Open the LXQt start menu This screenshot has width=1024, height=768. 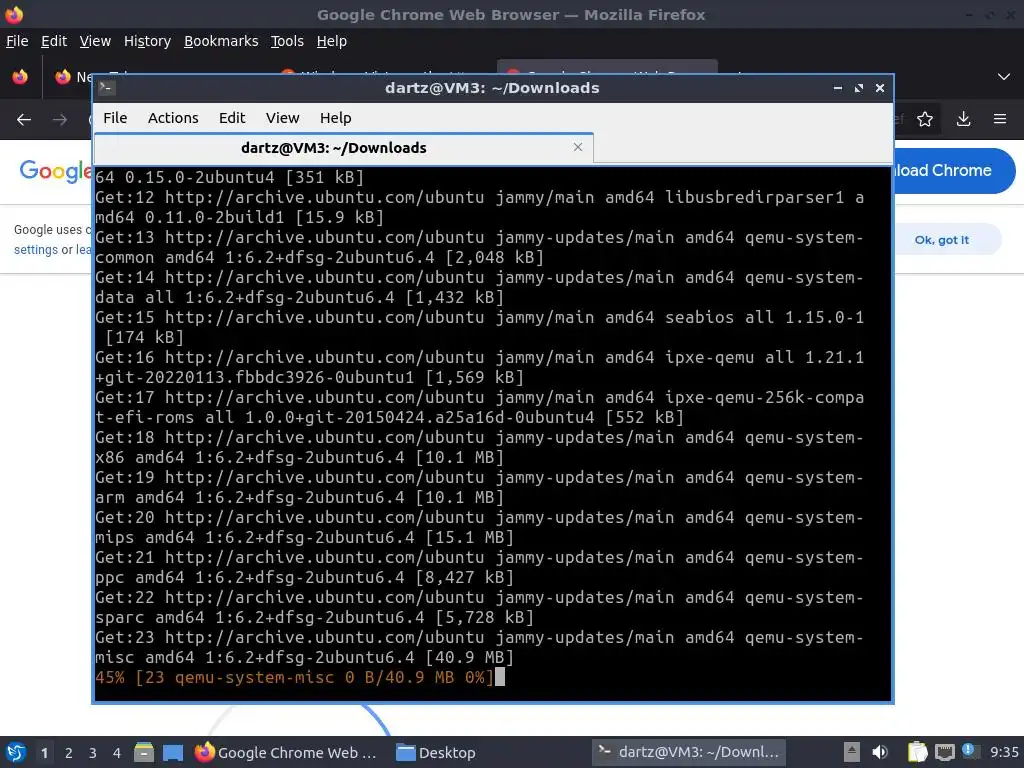[x=16, y=752]
